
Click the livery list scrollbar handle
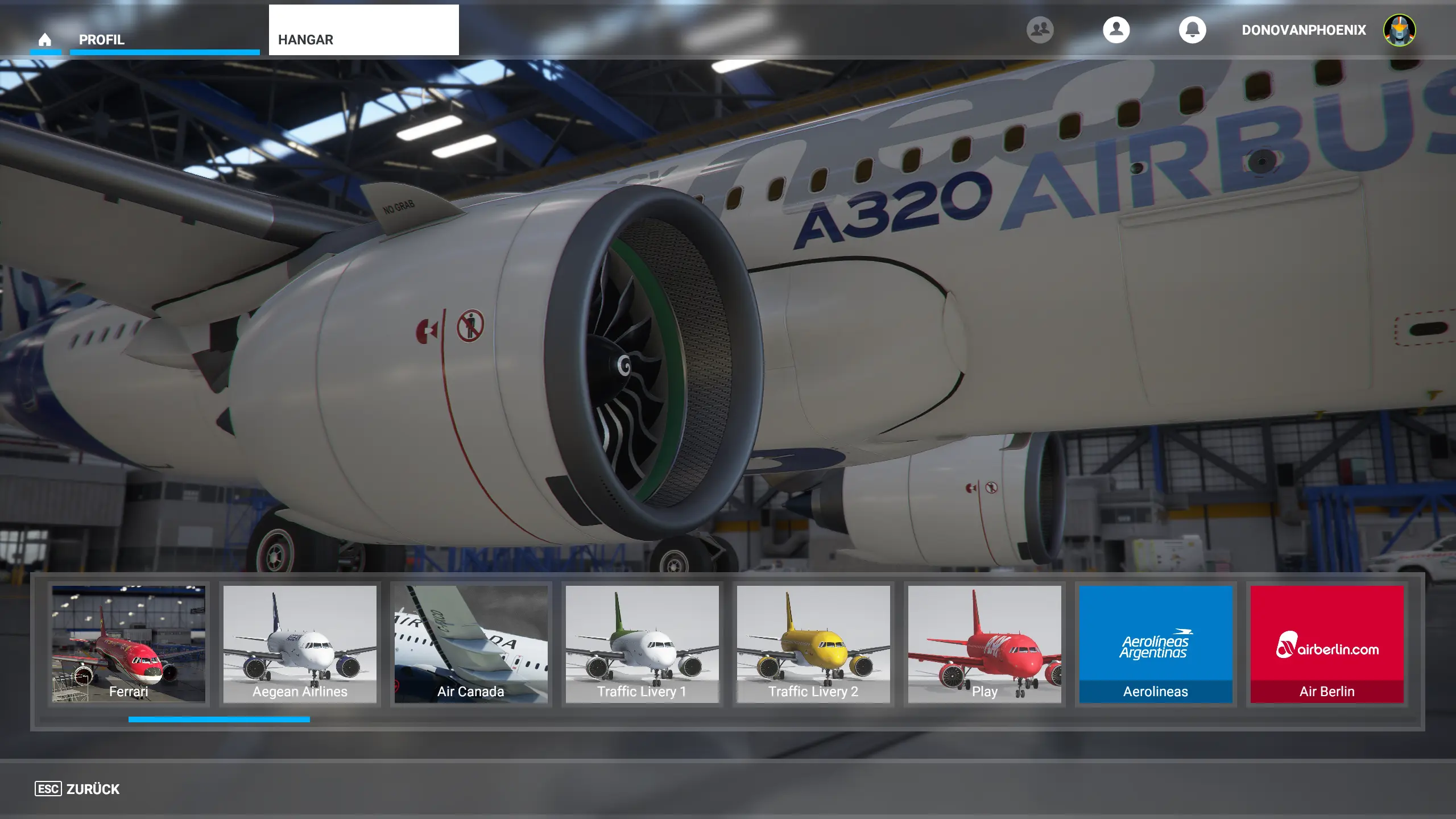pos(219,719)
